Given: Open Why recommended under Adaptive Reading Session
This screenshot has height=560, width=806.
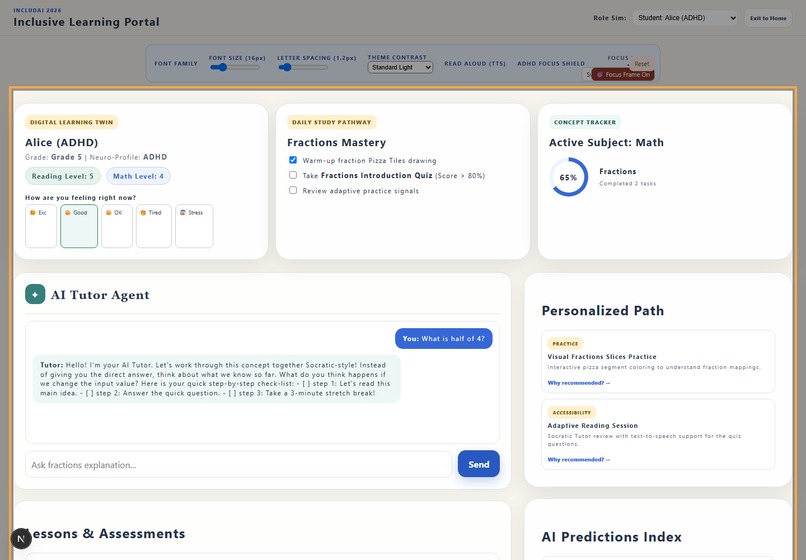Looking at the screenshot, I should pos(579,459).
